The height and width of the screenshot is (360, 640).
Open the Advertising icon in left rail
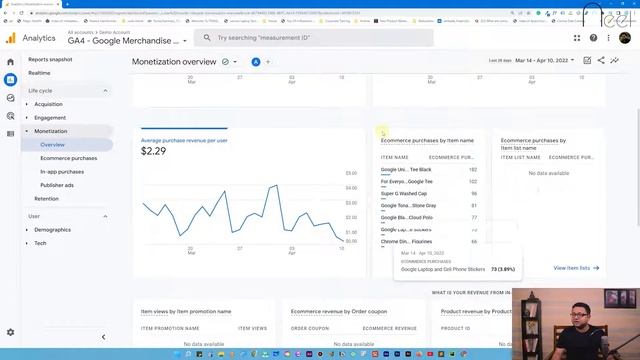[11, 116]
